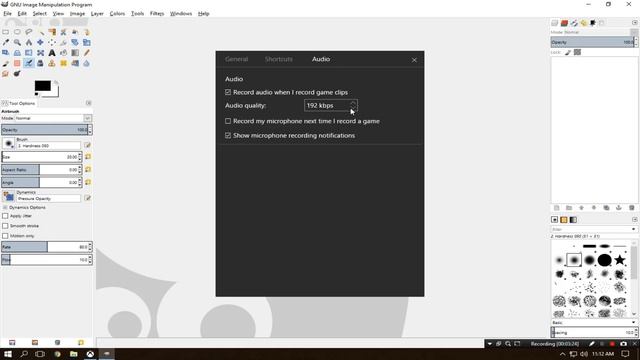Open File Explorer from the taskbar
The image size is (640, 360).
click(x=73, y=354)
